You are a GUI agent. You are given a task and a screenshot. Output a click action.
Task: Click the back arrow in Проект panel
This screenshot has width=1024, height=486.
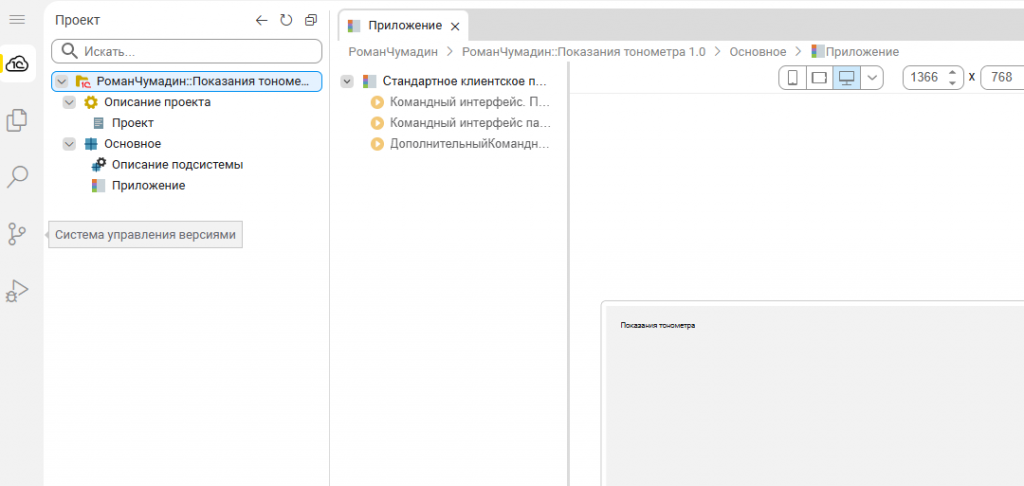(261, 20)
